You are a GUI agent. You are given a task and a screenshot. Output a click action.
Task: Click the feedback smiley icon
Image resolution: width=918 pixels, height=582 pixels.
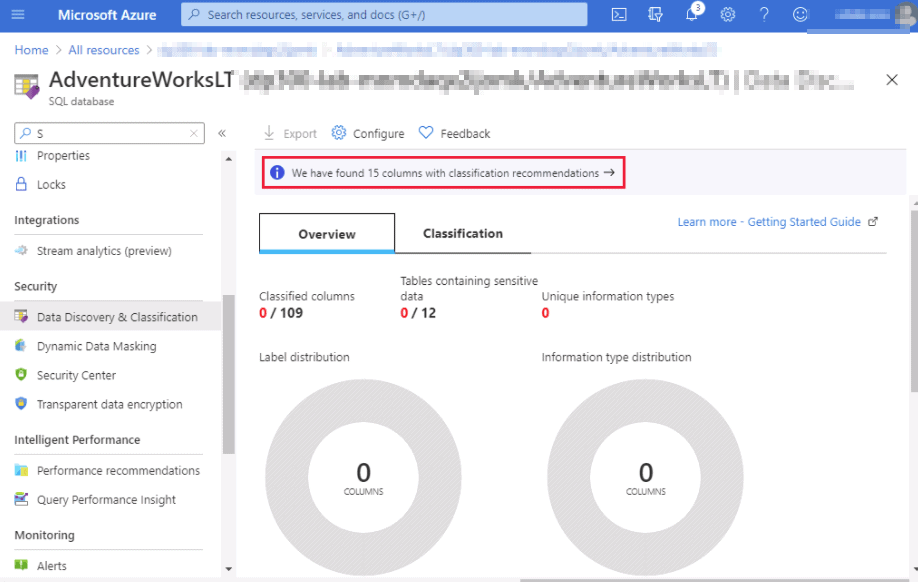(x=799, y=15)
